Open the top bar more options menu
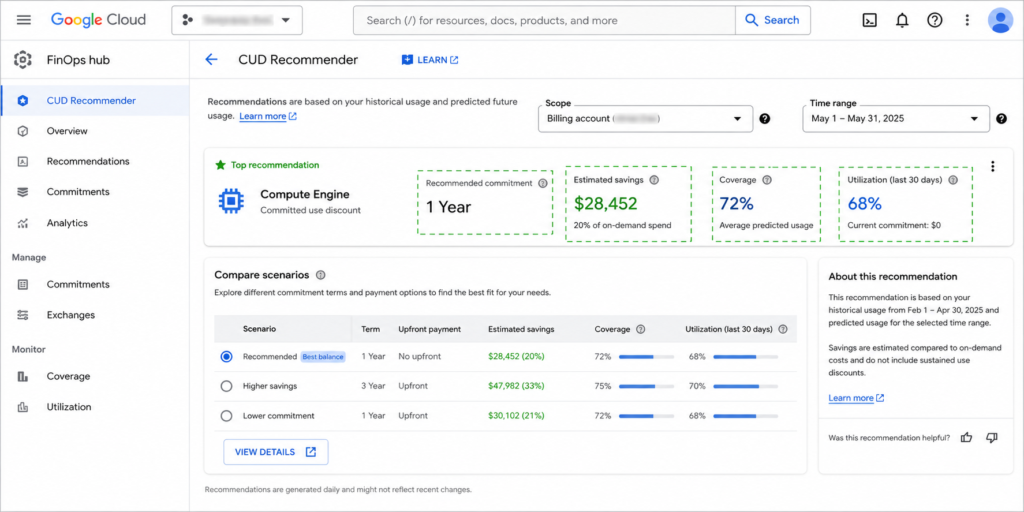The height and width of the screenshot is (512, 1024). [967, 20]
